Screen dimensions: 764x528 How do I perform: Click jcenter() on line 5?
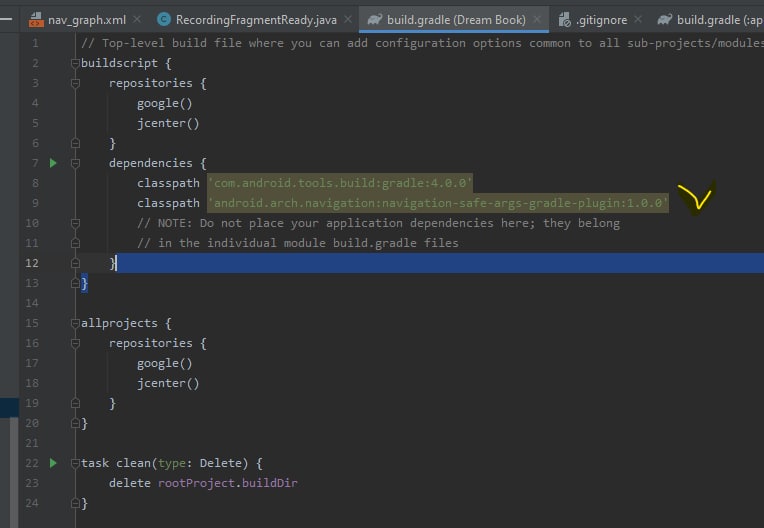tap(168, 123)
